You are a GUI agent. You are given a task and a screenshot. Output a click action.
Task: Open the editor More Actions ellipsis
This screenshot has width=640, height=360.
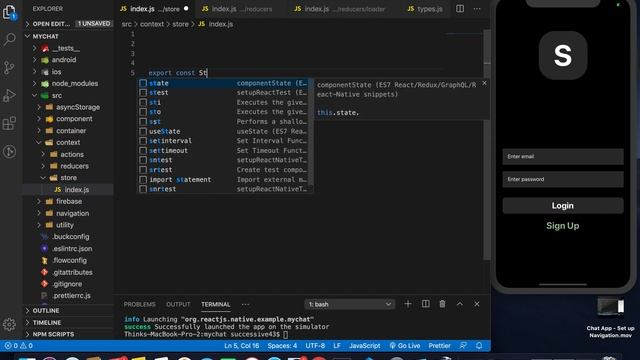pyautogui.click(x=477, y=9)
